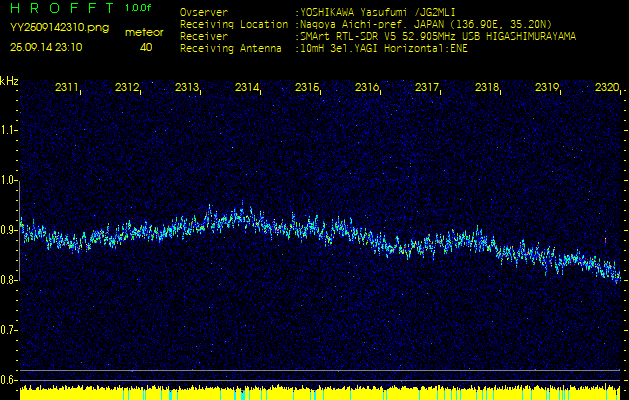Click the 0.9 frequency axis label
Image resolution: width=629 pixels, height=400 pixels.
pos(9,230)
